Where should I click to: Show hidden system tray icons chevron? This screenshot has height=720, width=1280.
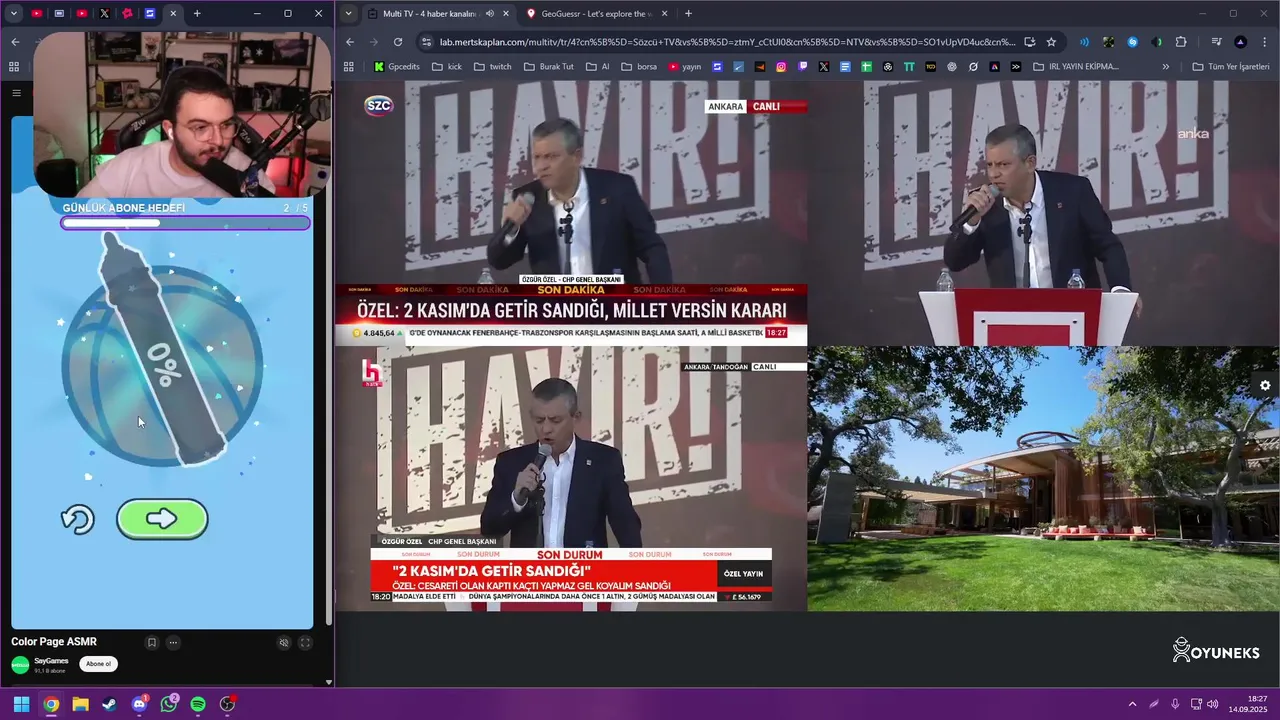click(1132, 704)
